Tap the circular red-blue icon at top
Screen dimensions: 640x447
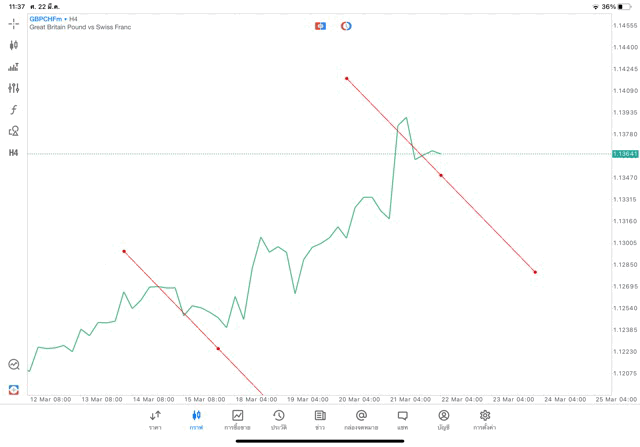(346, 25)
